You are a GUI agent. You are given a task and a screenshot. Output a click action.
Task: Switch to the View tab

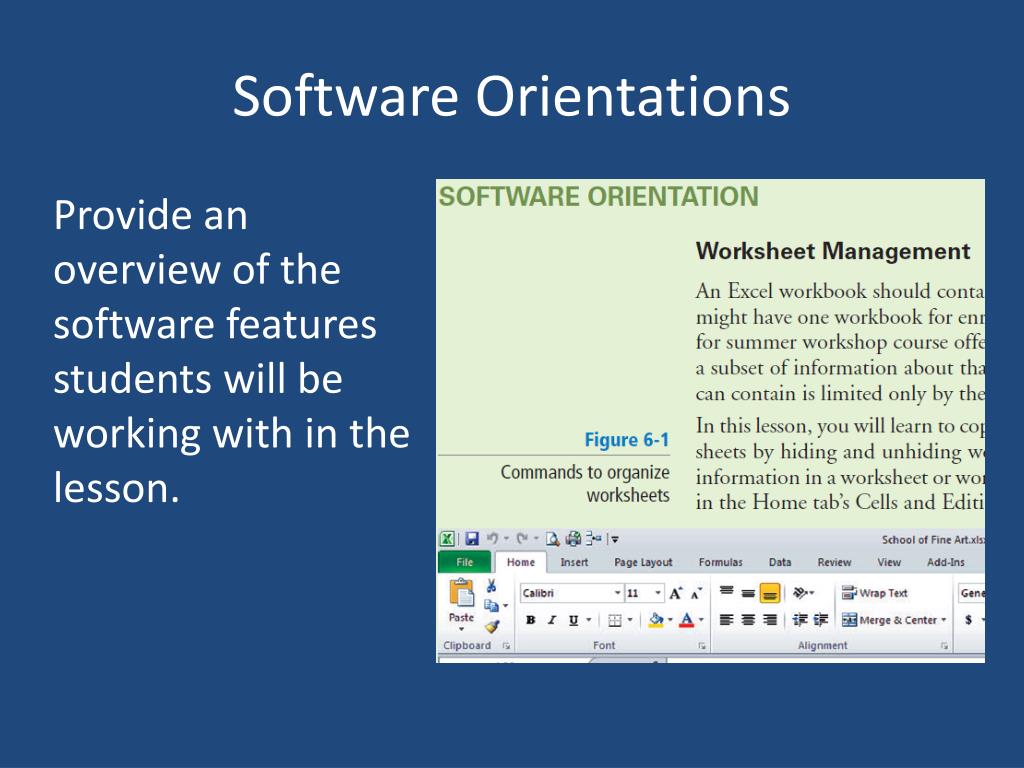coord(889,562)
